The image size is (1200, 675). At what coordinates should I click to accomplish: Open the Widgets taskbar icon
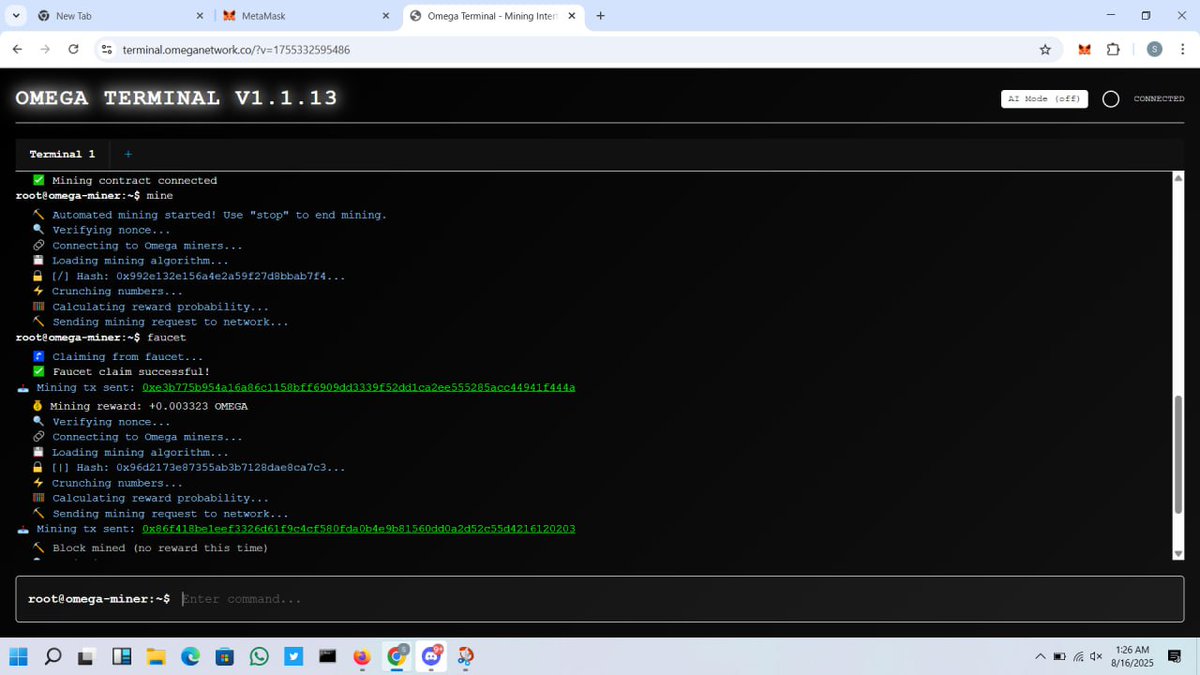pyautogui.click(x=122, y=656)
